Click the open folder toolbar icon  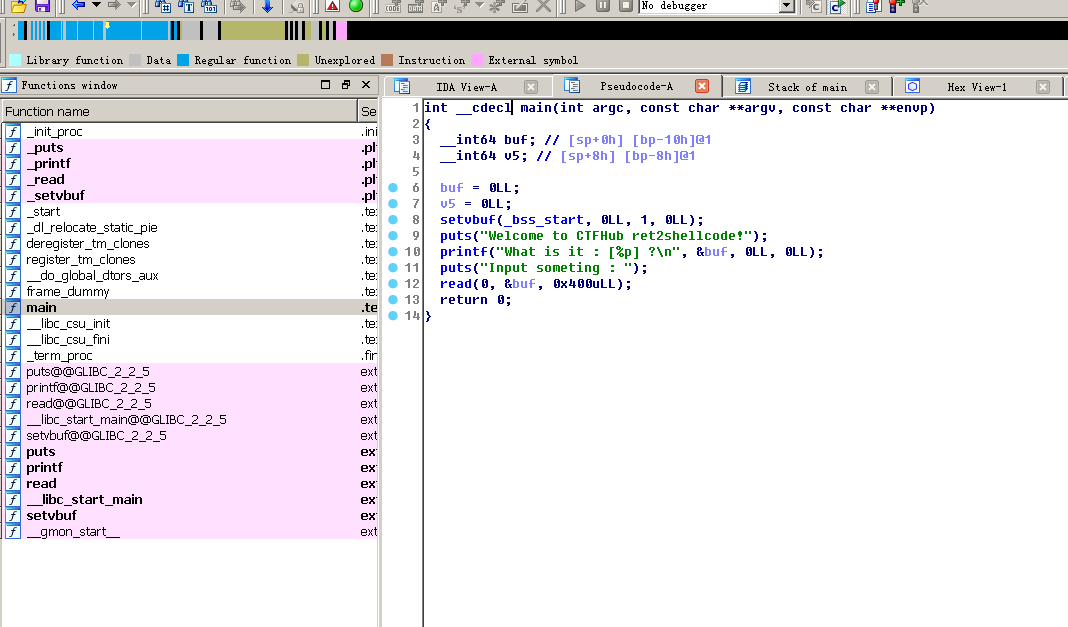pyautogui.click(x=18, y=6)
